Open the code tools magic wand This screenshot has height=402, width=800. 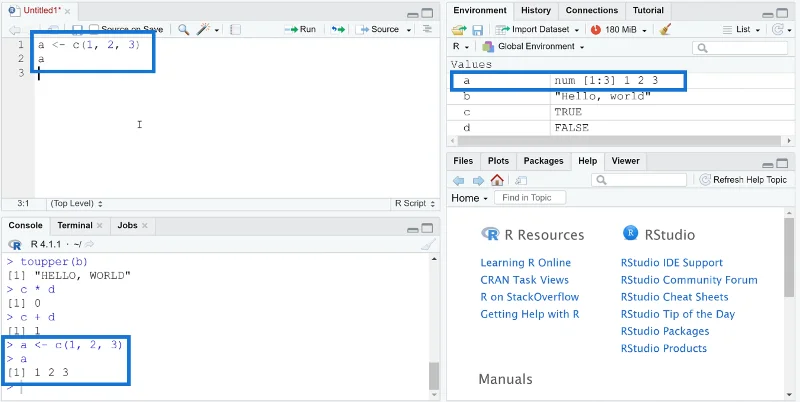pos(203,30)
